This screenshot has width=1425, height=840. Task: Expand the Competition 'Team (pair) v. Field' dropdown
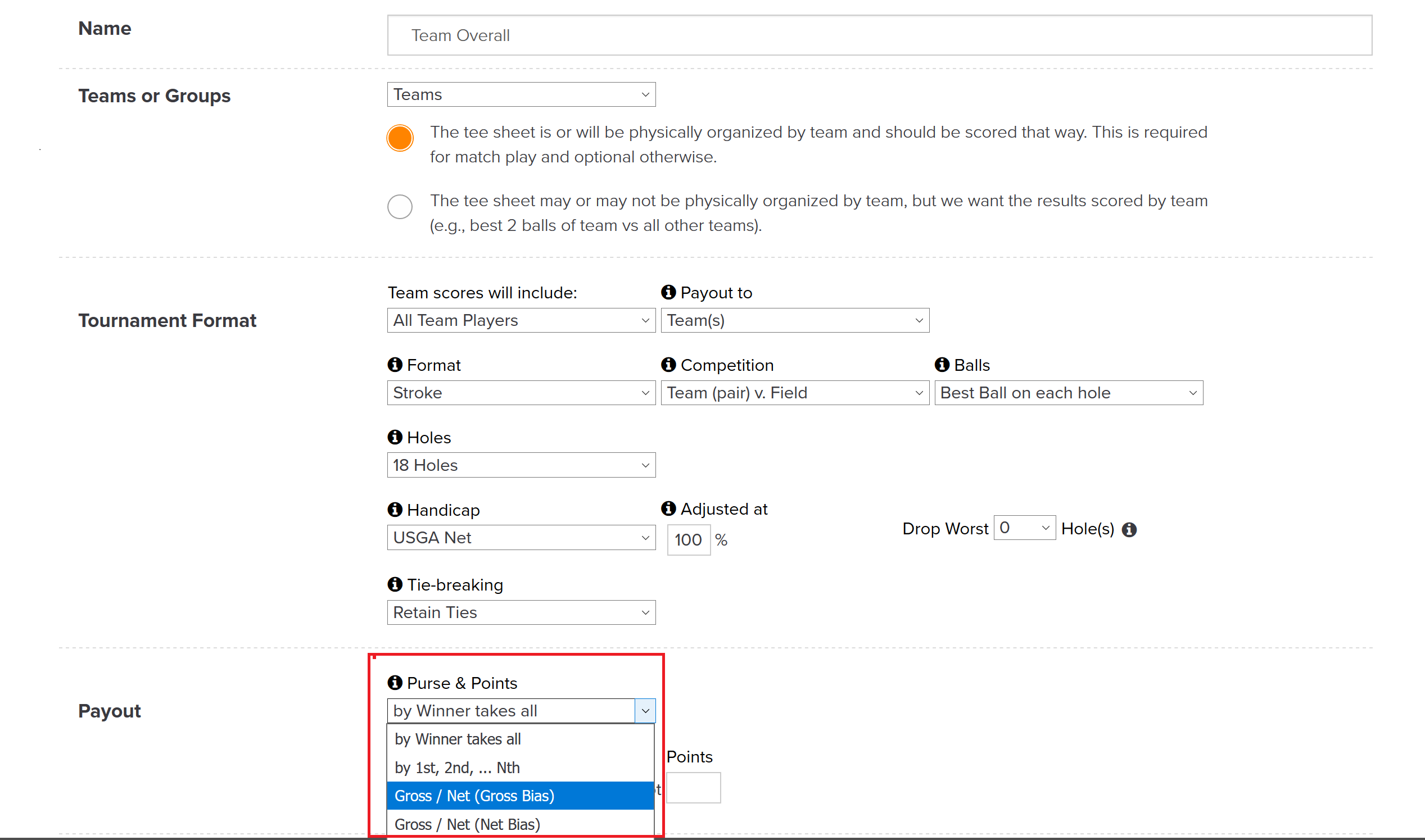(794, 393)
